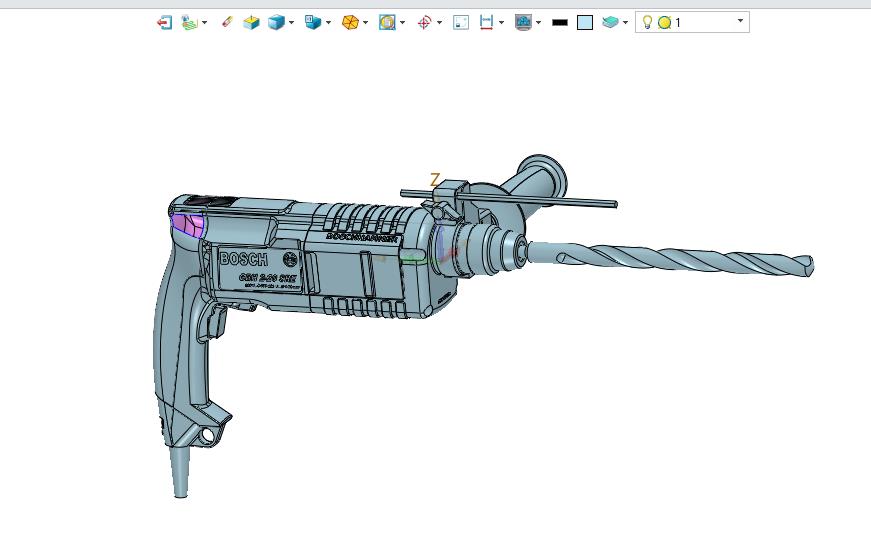Expand the blue cube view dropdown arrow

pos(291,22)
